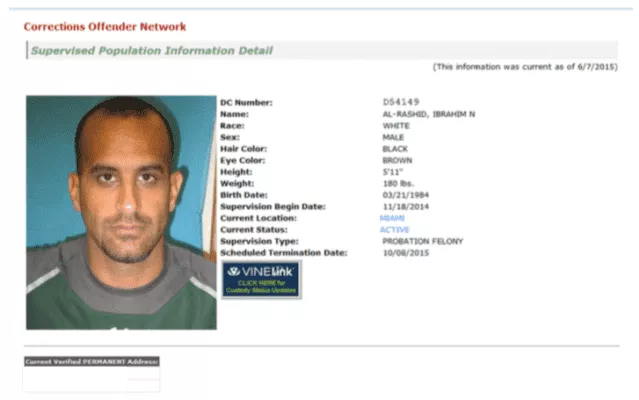Click the Scheduled Termination Date value 10/08/2015
Viewport: 639px width, 400px height.
[405, 253]
